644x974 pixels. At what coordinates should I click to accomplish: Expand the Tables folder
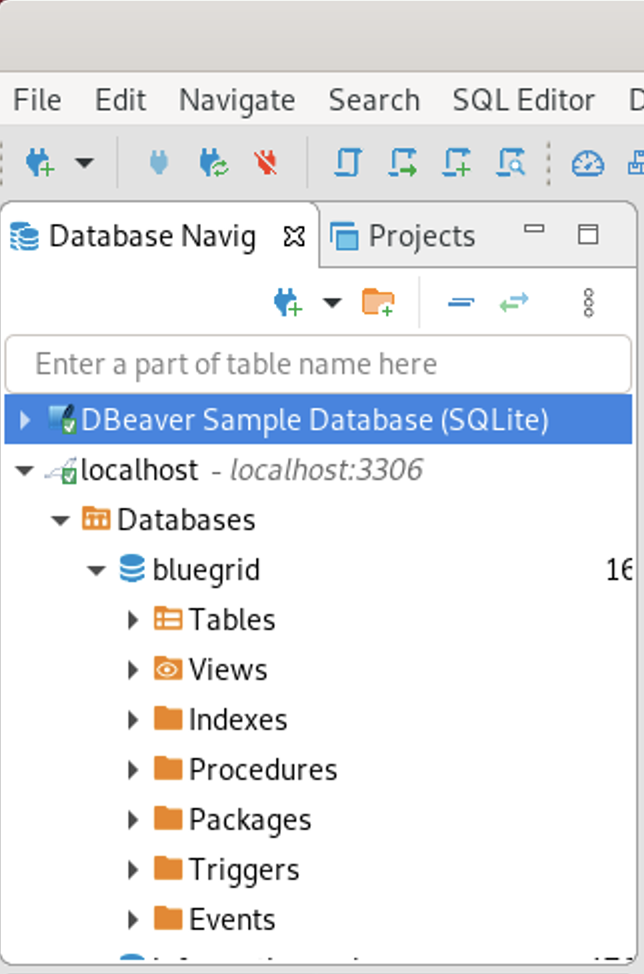[x=132, y=620]
